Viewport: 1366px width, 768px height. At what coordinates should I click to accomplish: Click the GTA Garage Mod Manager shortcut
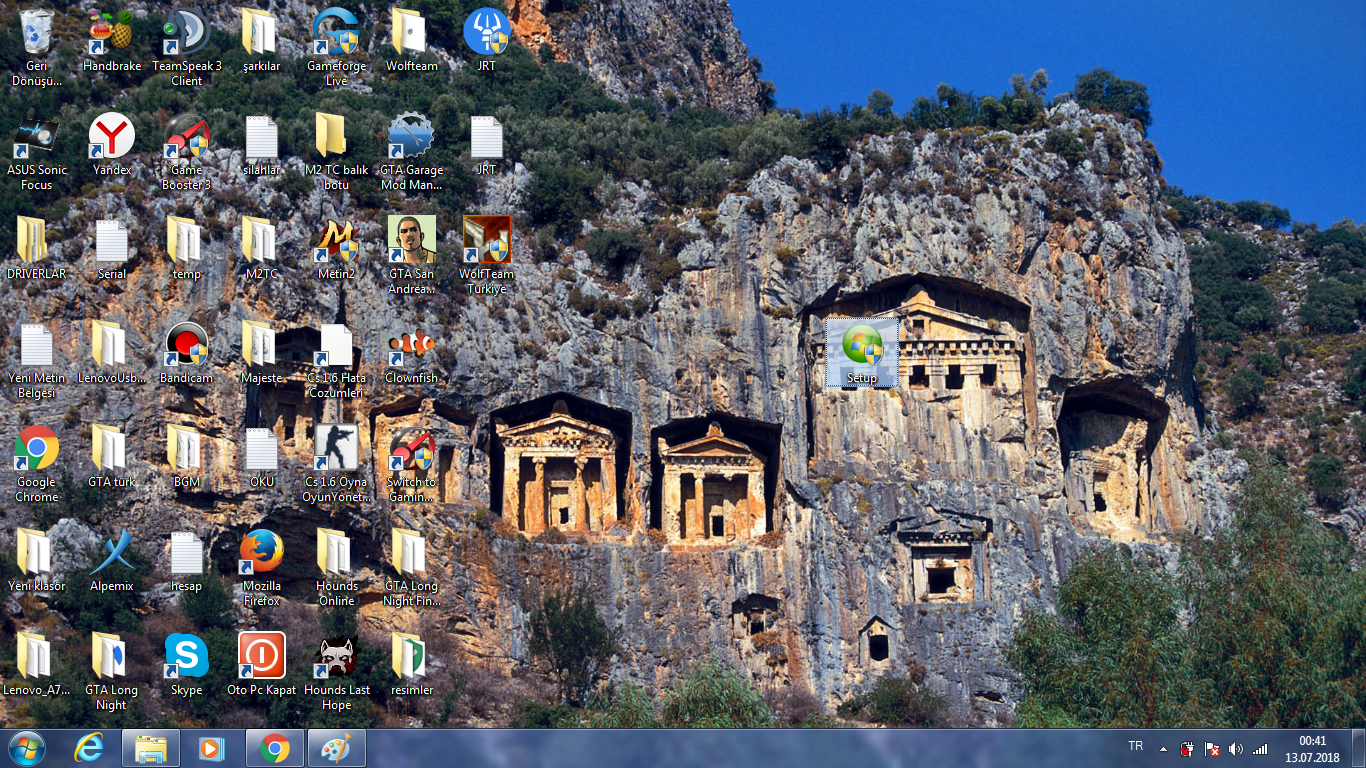pyautogui.click(x=411, y=152)
